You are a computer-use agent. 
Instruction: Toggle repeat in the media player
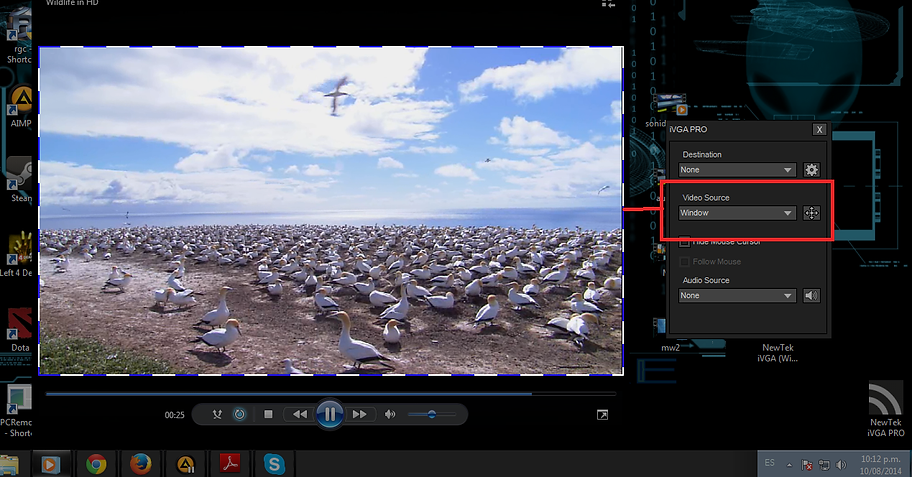240,415
